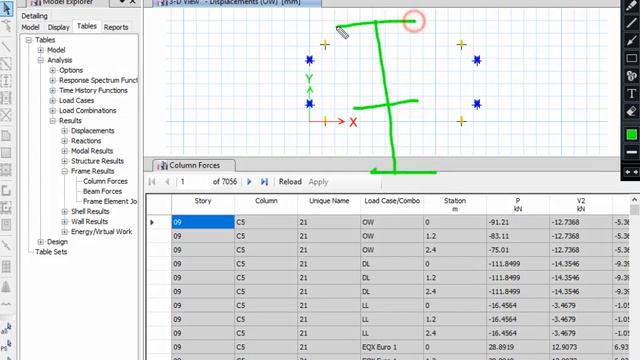Screen dimensions: 640x360
Task: Expand the Options tree node
Action: point(52,70)
